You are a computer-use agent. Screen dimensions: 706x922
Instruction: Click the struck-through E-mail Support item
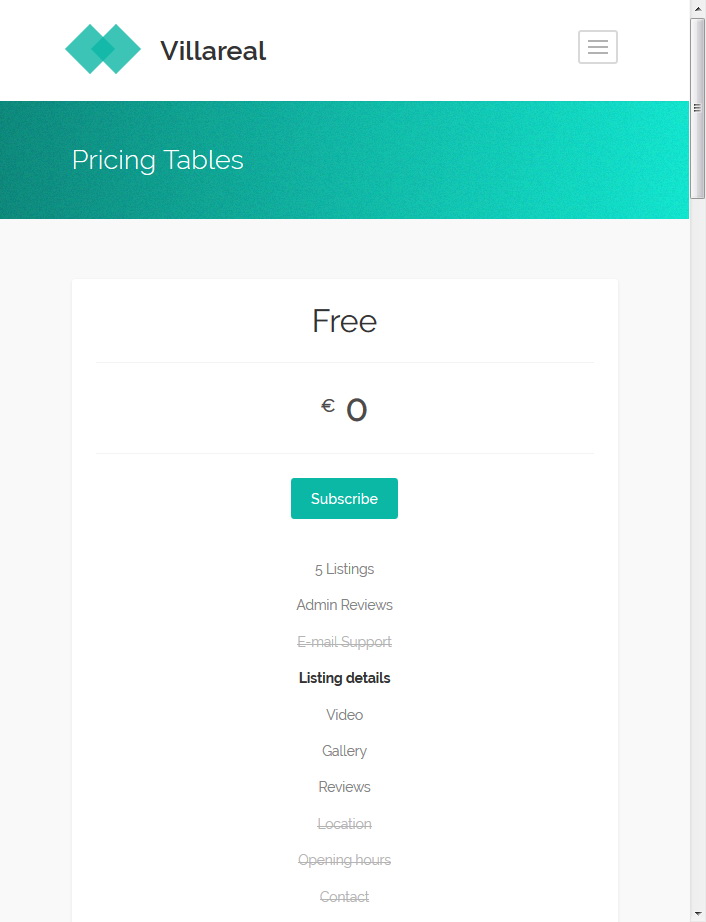(344, 642)
